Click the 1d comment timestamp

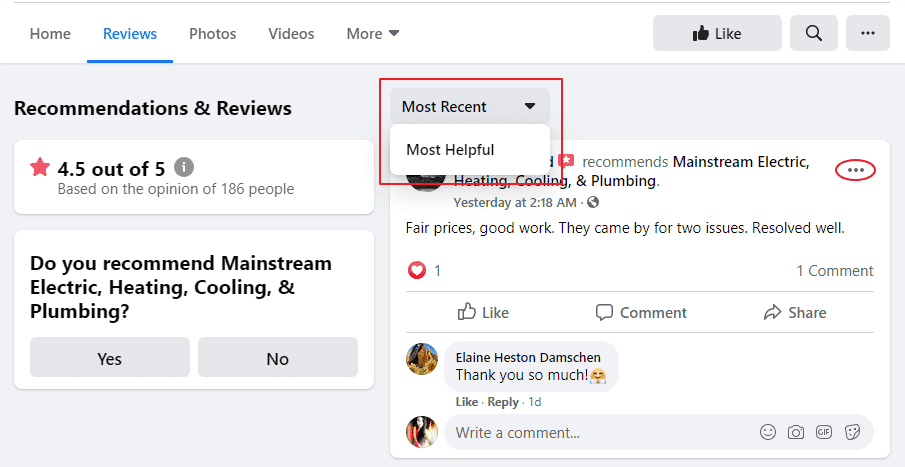[x=534, y=402]
